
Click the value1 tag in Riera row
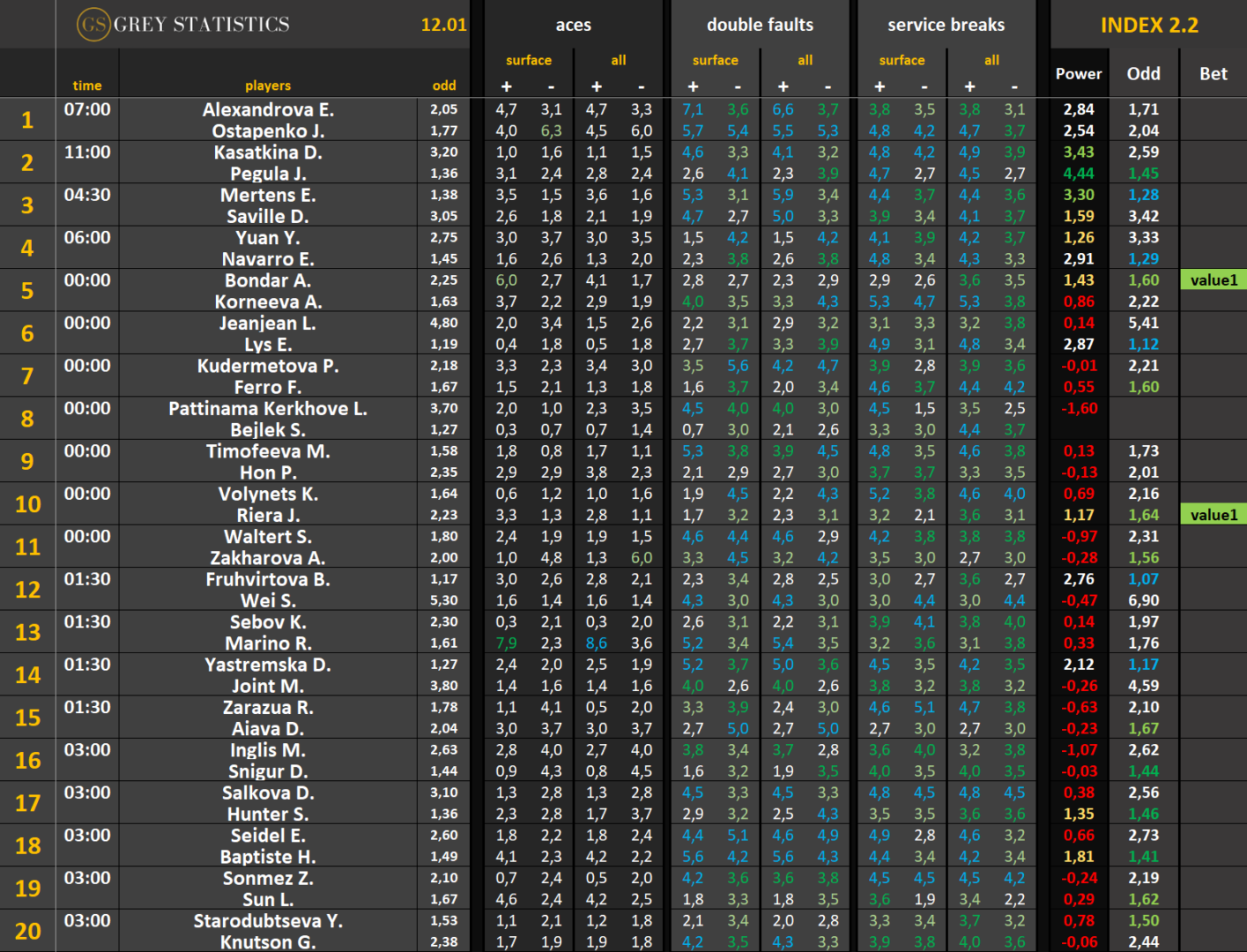1214,515
